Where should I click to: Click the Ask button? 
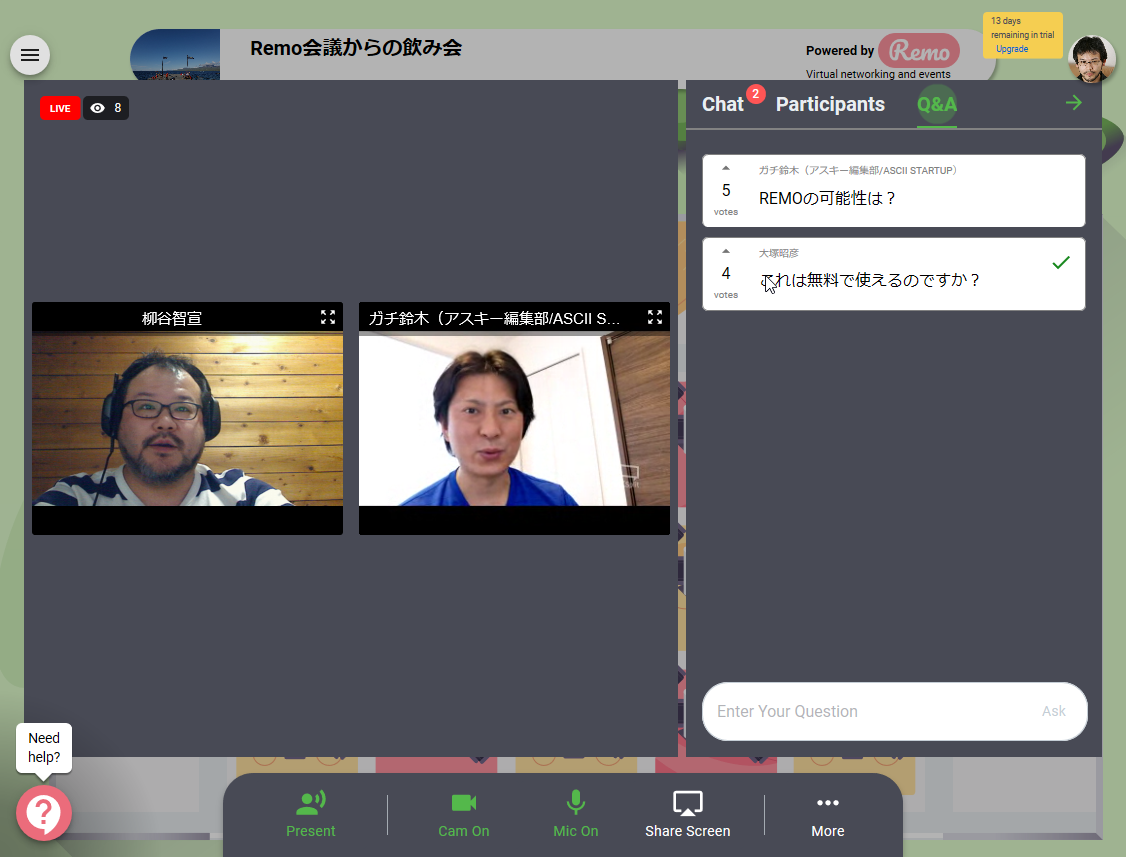pos(1053,711)
